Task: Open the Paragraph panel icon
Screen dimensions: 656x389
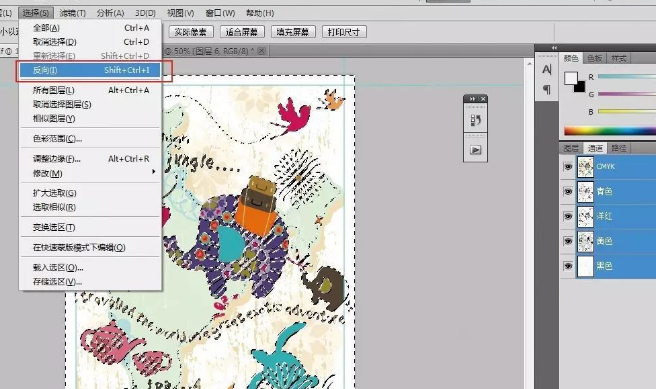Action: click(x=546, y=89)
